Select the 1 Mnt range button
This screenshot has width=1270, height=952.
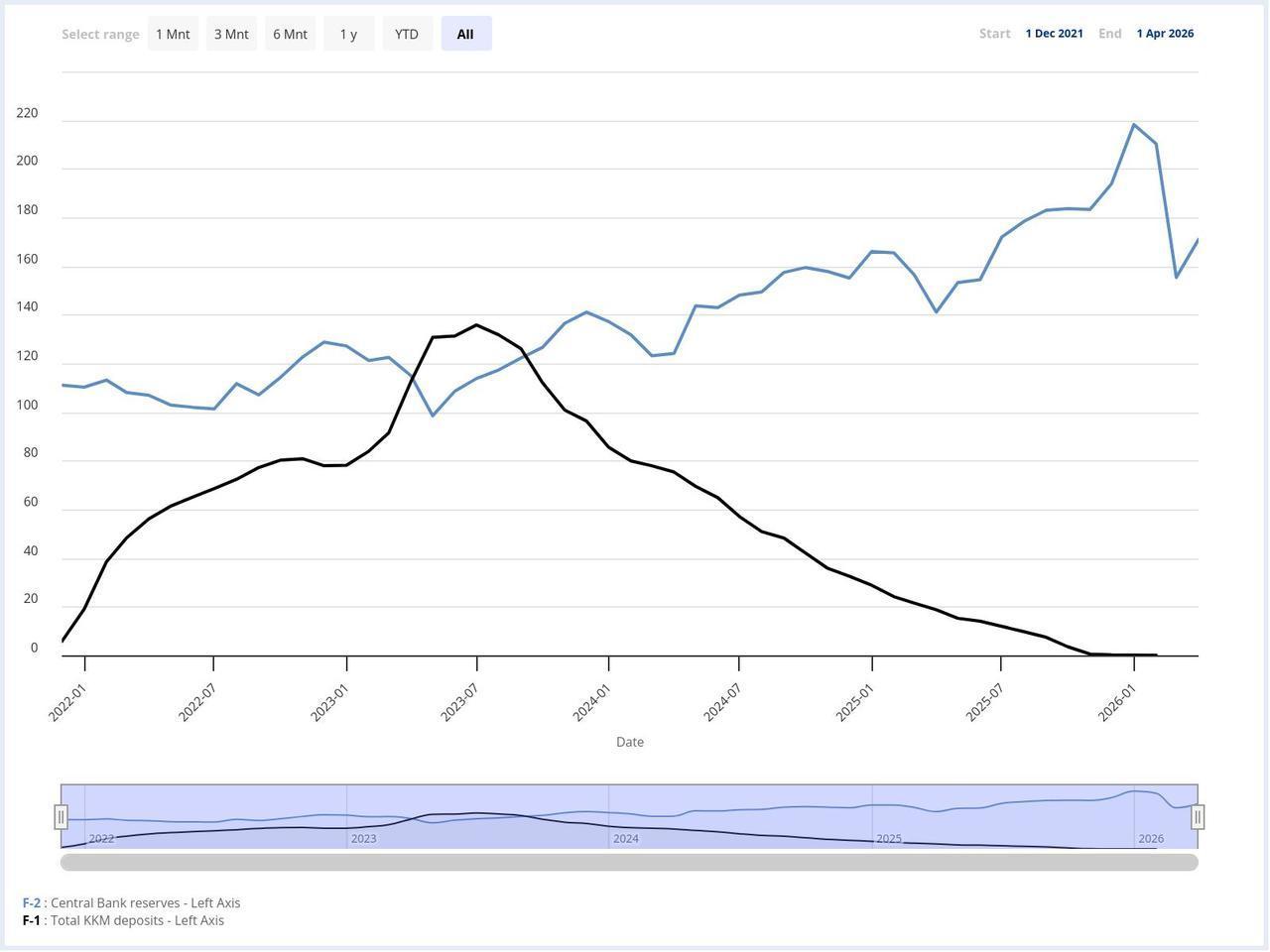click(173, 33)
